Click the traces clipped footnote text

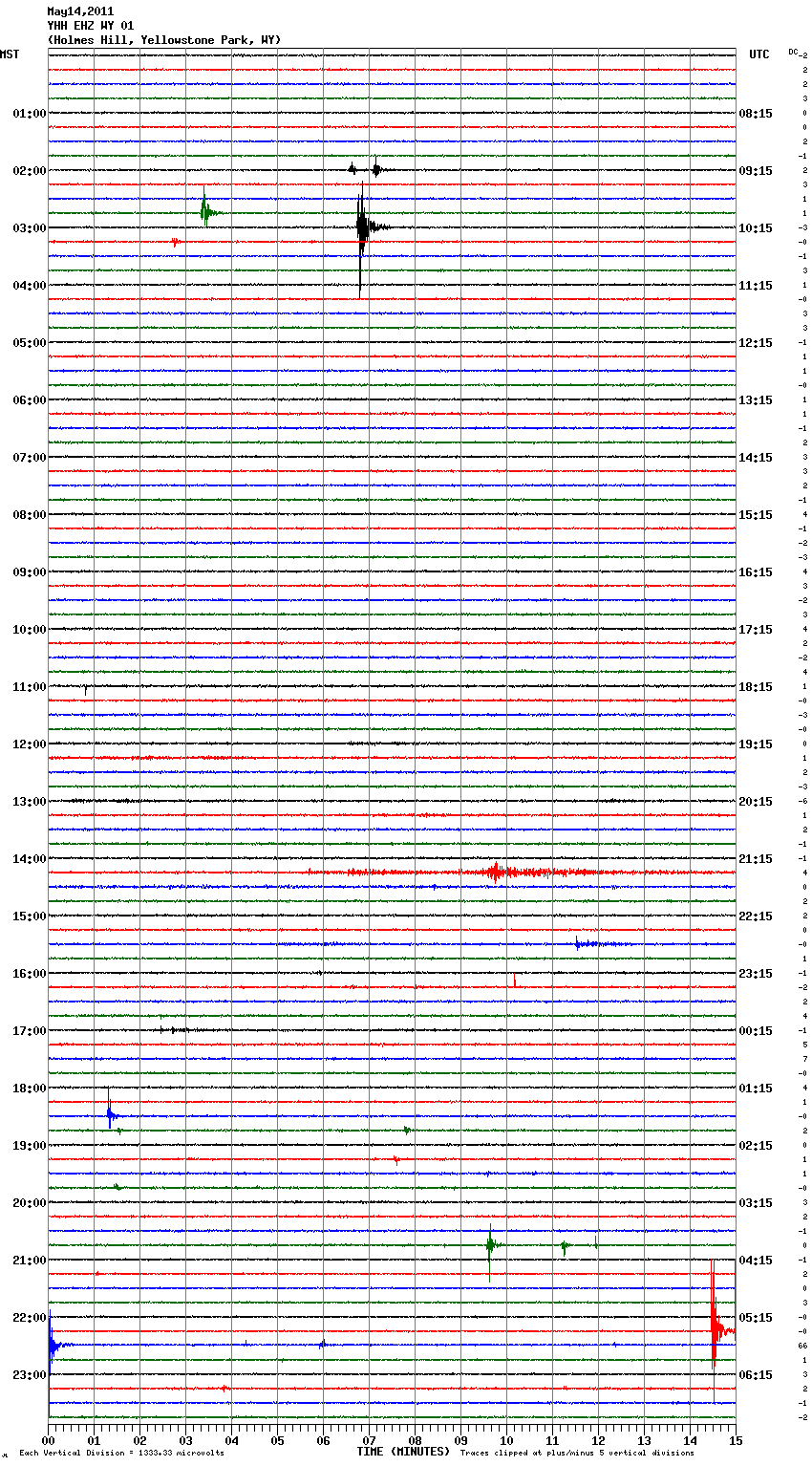(577, 1453)
